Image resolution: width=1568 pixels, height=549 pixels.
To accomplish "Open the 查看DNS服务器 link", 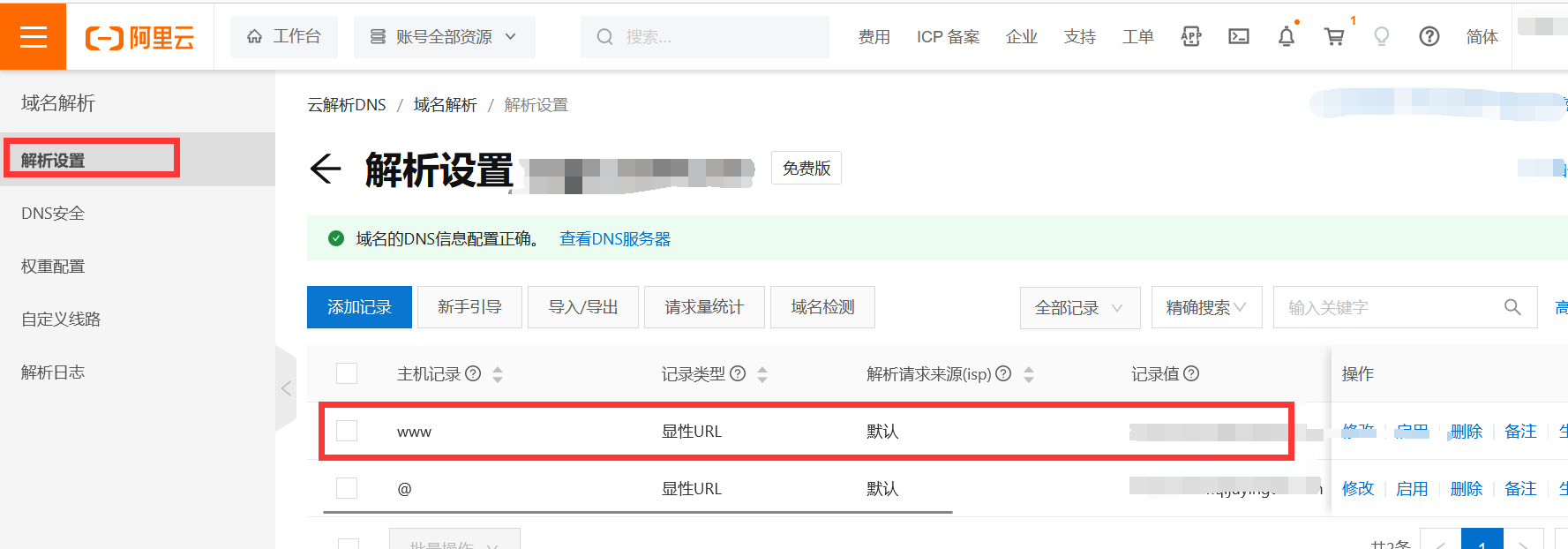I will (615, 238).
